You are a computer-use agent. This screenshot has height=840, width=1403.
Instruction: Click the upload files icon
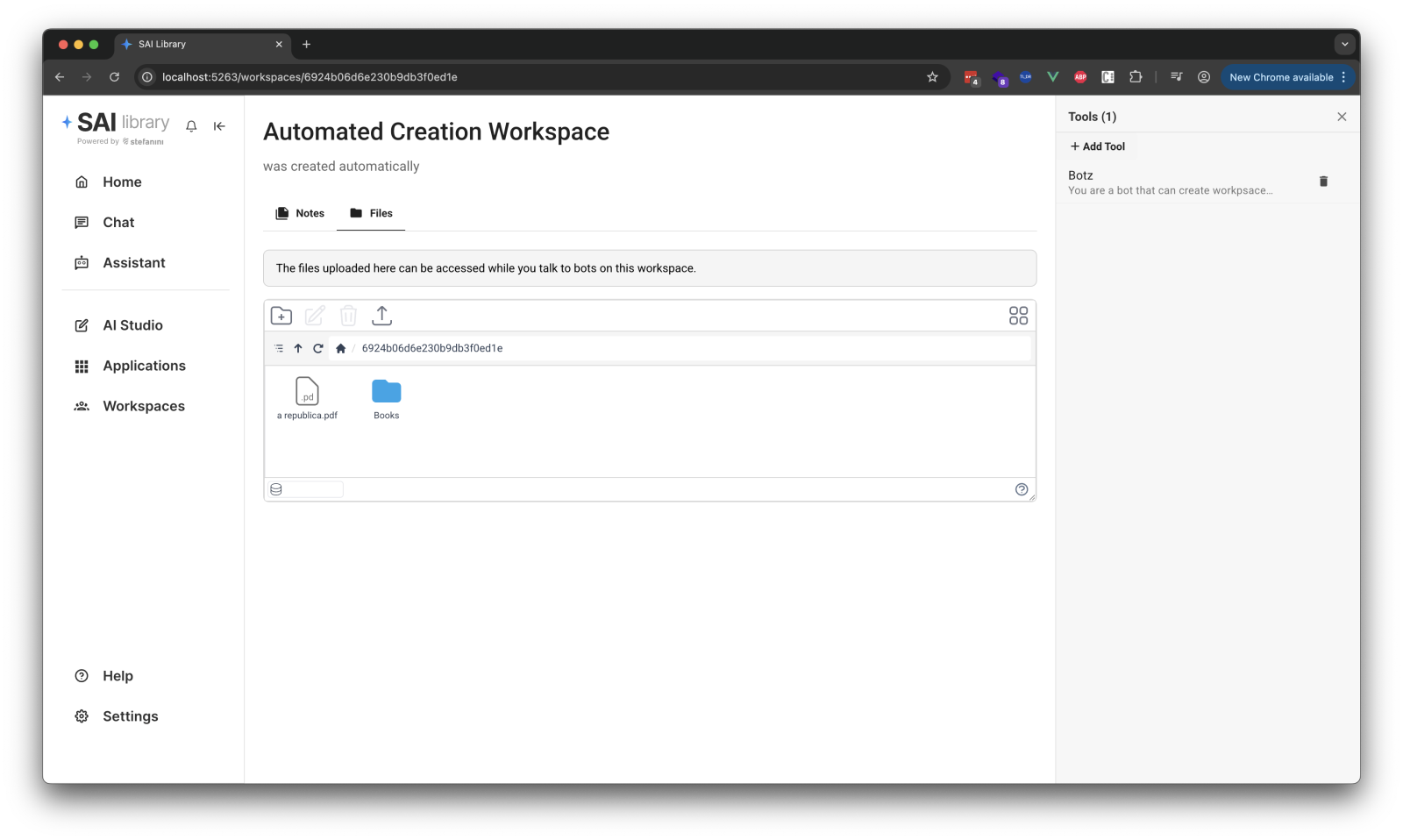(x=381, y=316)
